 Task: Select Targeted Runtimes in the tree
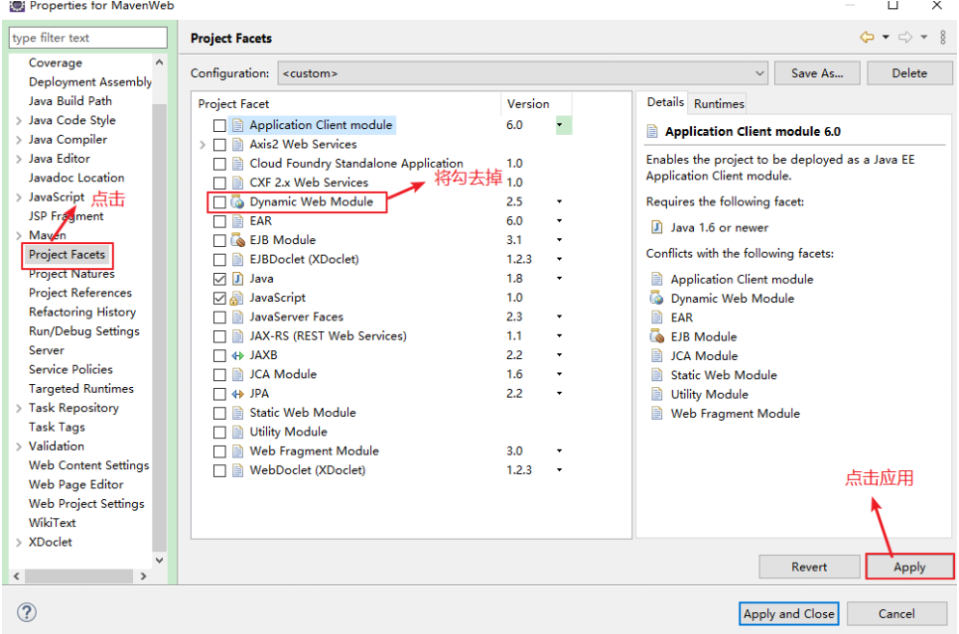point(81,389)
